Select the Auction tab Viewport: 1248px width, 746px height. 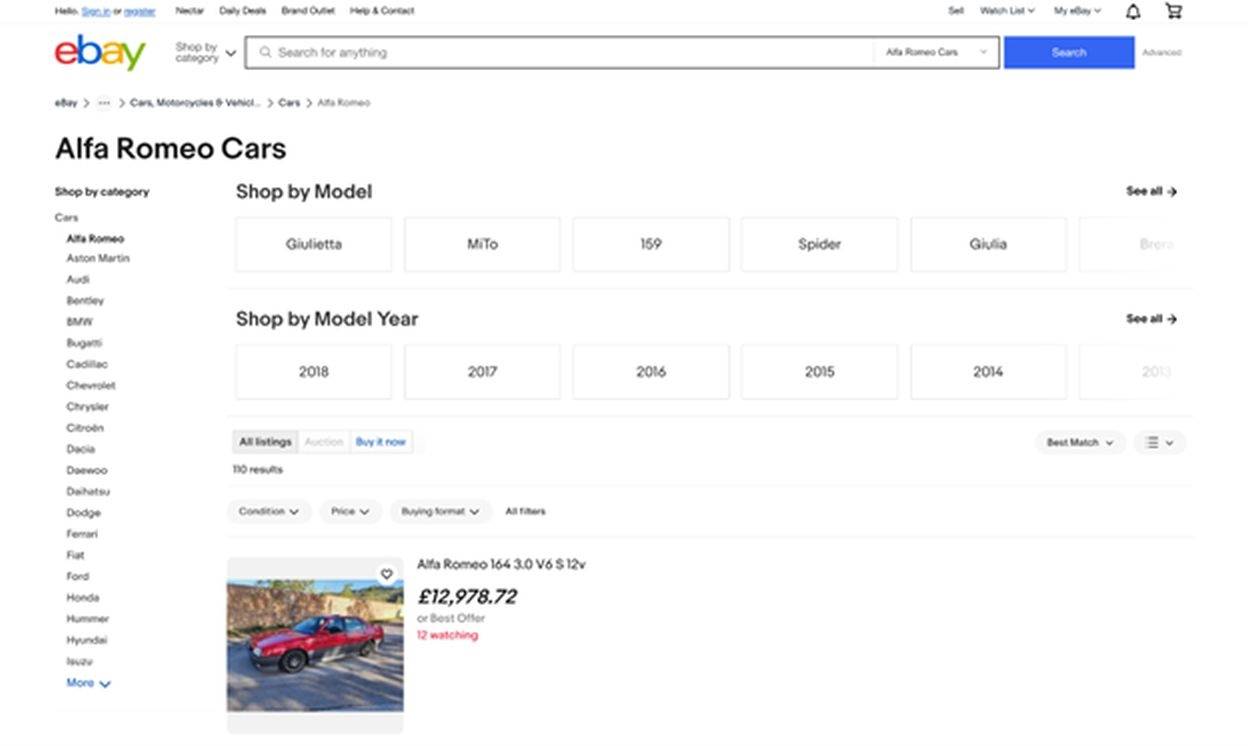[x=324, y=442]
